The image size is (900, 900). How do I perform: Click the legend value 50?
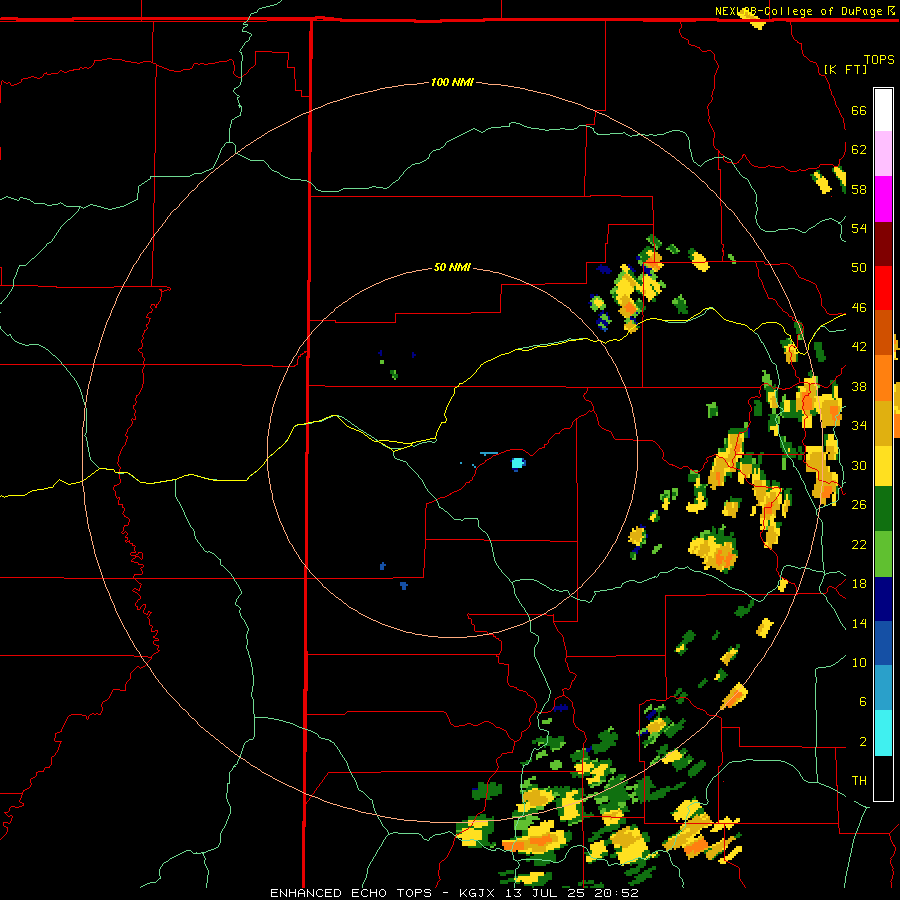point(859,268)
